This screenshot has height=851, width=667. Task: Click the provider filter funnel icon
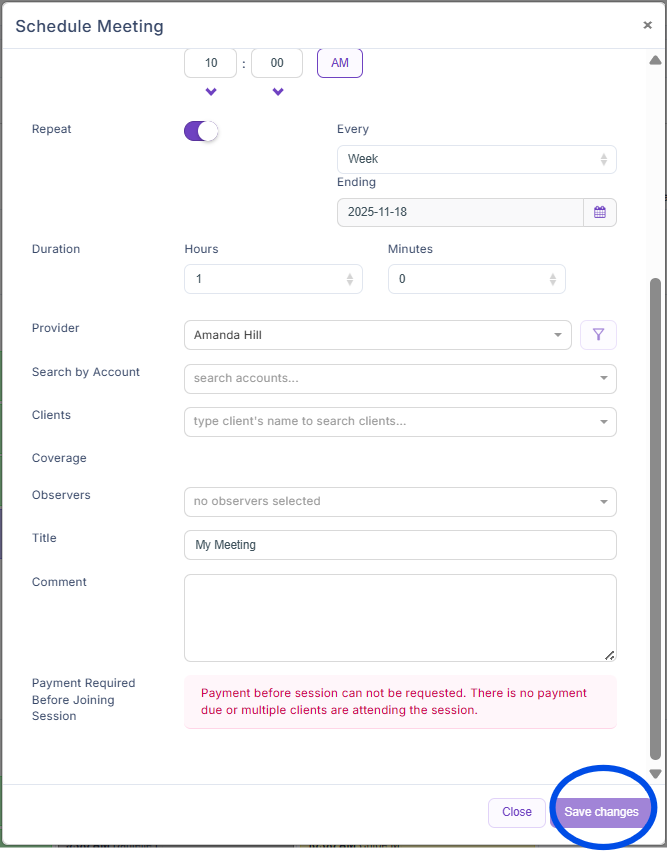click(x=598, y=335)
